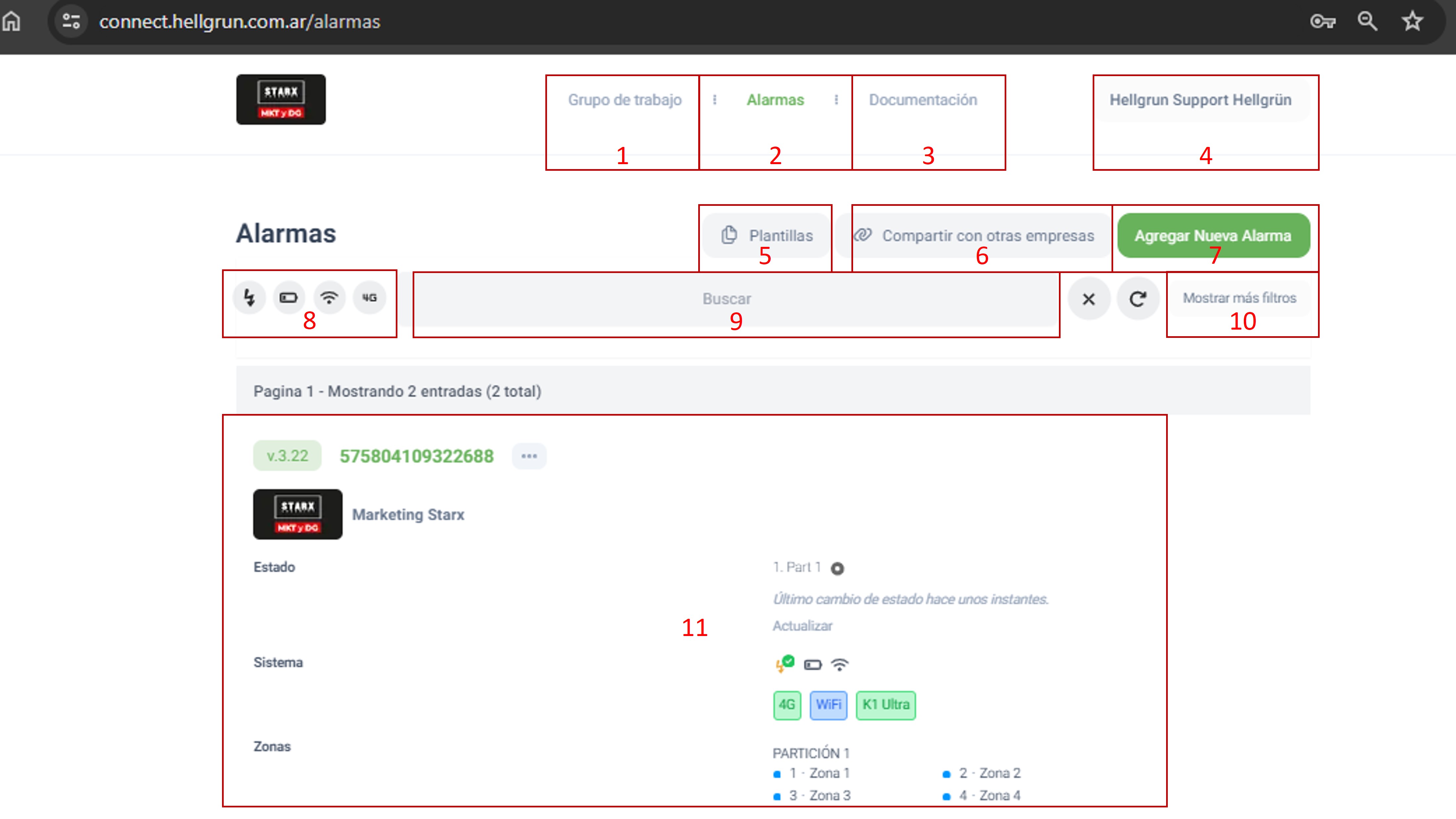Open three-dot menu right of Alarmas tab
Screen dimensions: 1456x819
836,100
